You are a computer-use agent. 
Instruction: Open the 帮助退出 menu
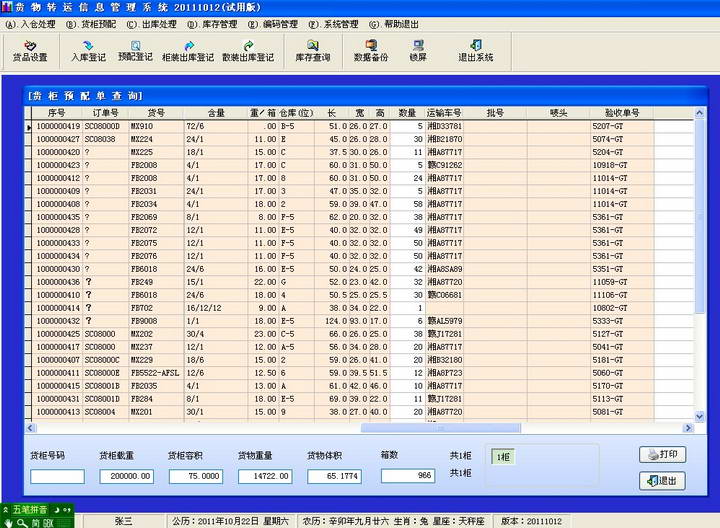[x=394, y=24]
